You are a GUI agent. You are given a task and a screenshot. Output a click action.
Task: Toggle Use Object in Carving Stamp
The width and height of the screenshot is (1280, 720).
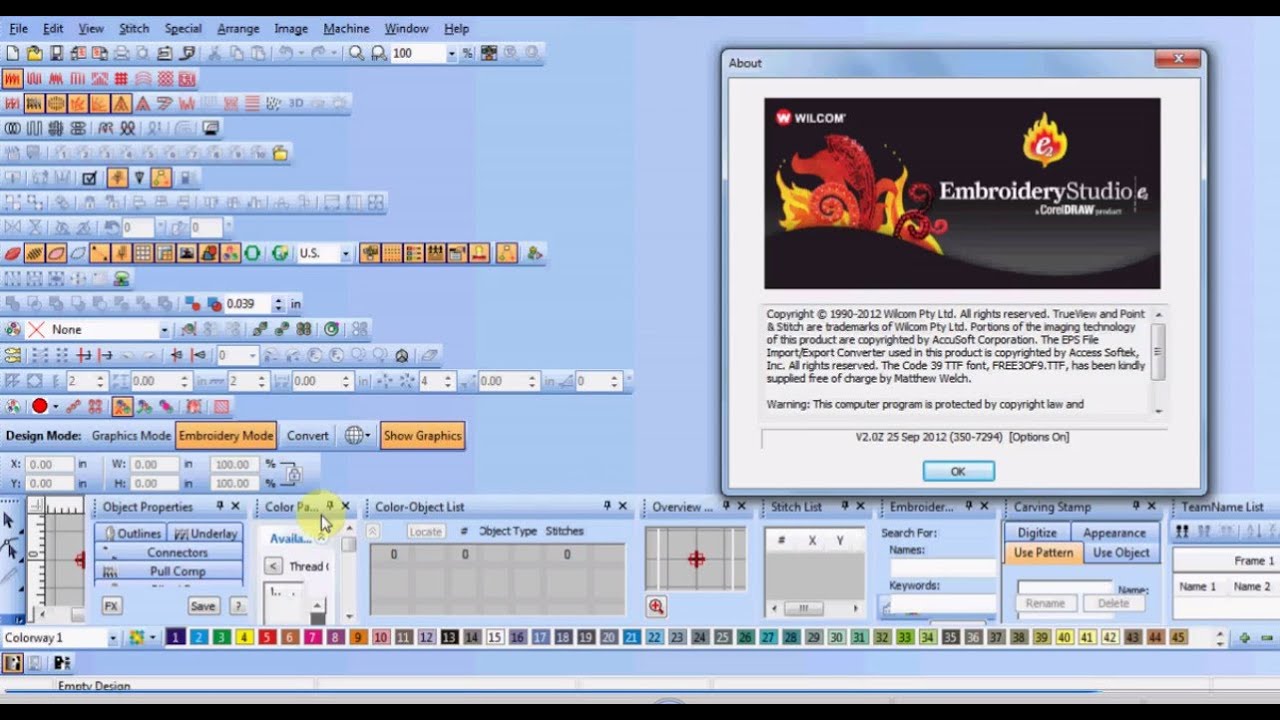[1121, 553]
